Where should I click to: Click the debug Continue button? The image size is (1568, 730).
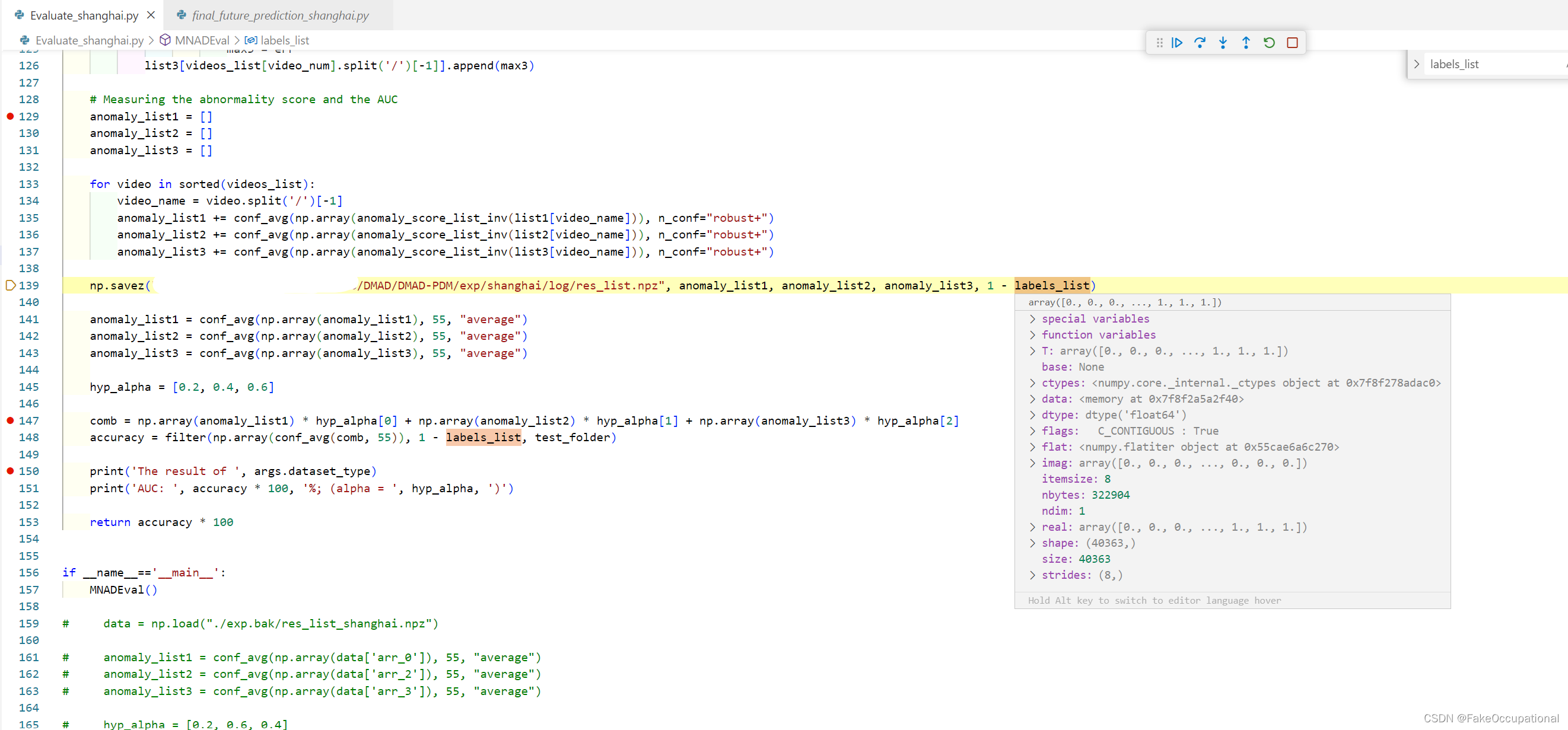tap(1176, 43)
